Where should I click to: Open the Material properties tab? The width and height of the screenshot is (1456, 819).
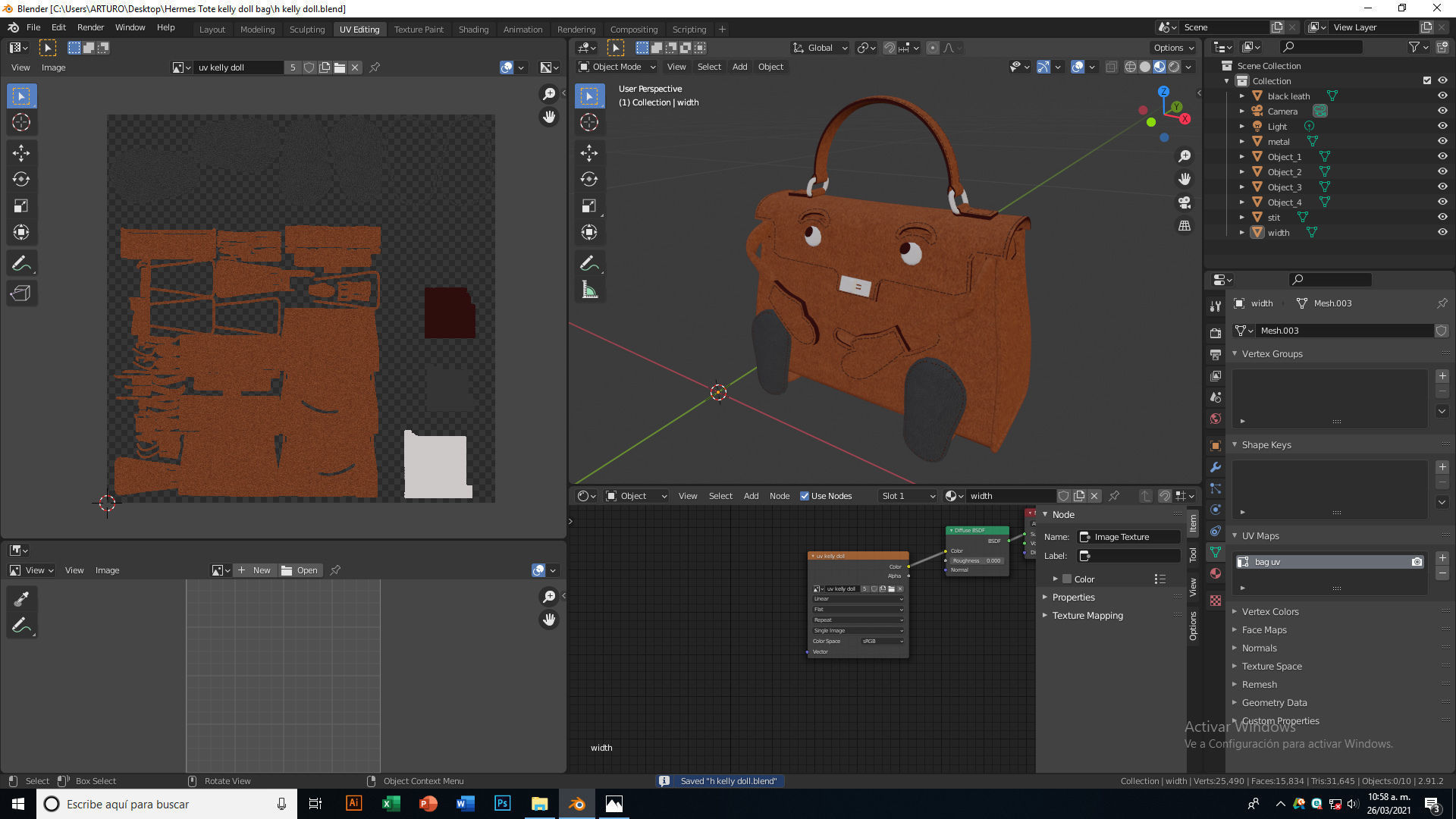tap(1216, 573)
